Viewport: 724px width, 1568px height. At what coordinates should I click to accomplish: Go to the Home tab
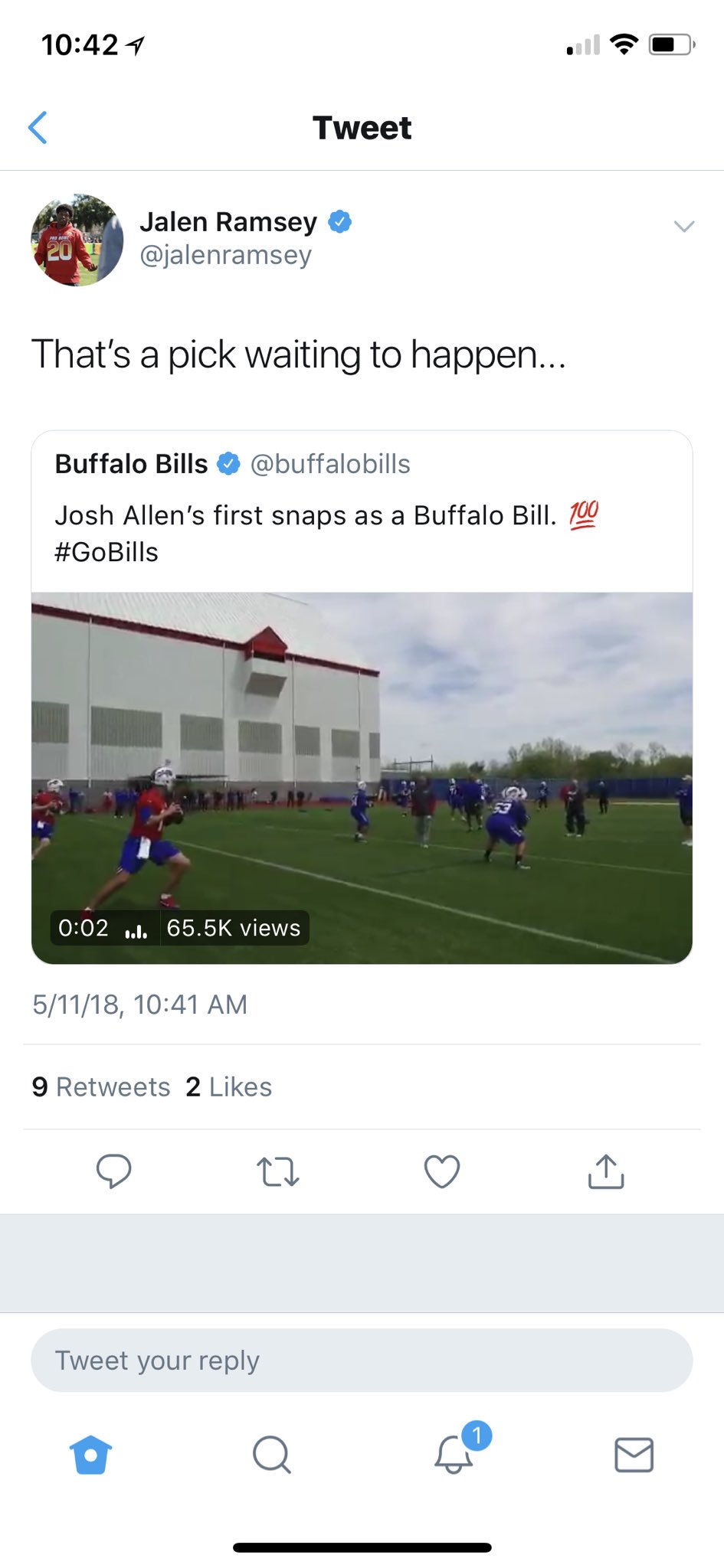tap(90, 1455)
